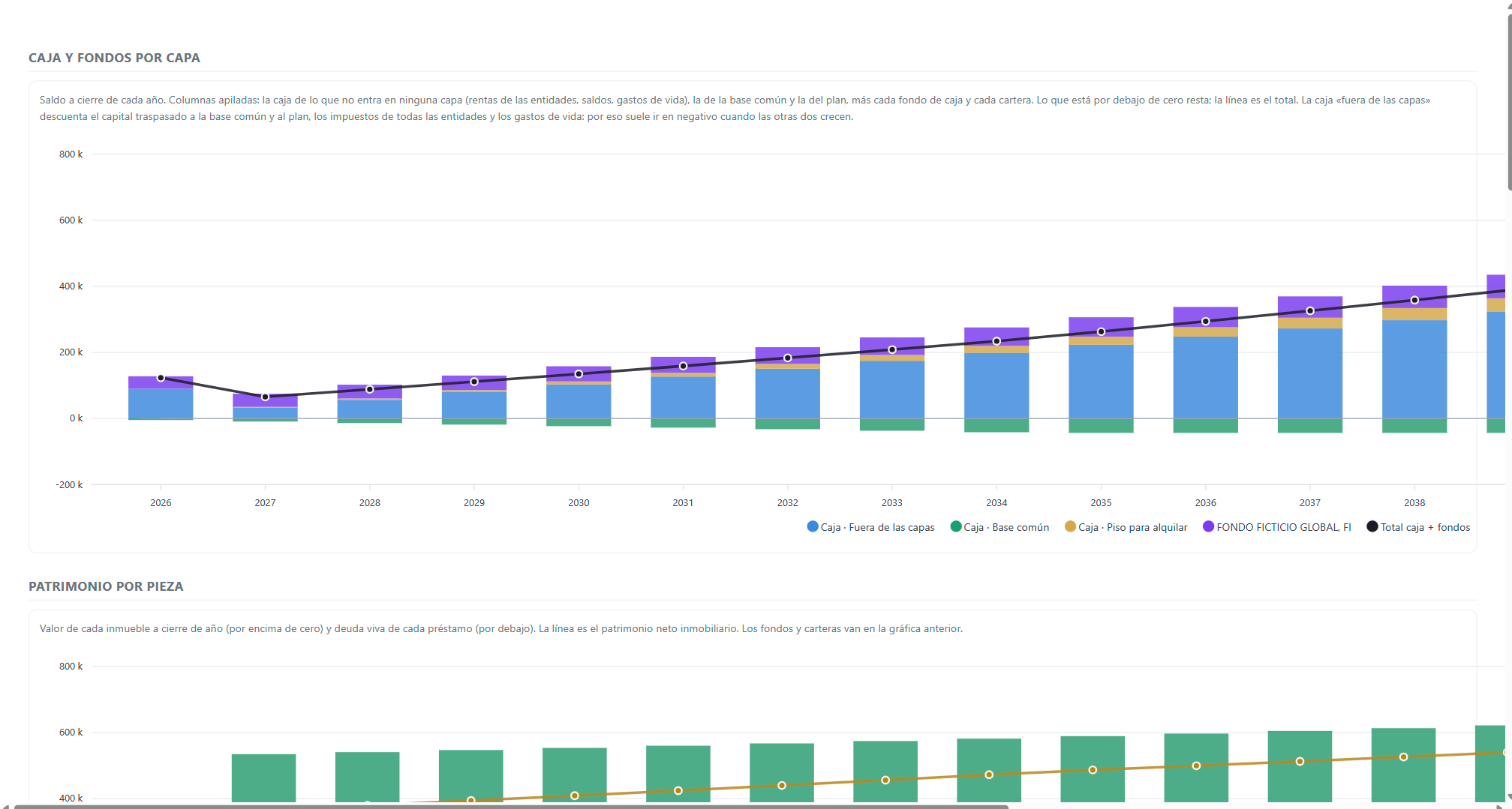Click the '400 k' label in the first chart
1512x809 pixels.
pyautogui.click(x=70, y=286)
